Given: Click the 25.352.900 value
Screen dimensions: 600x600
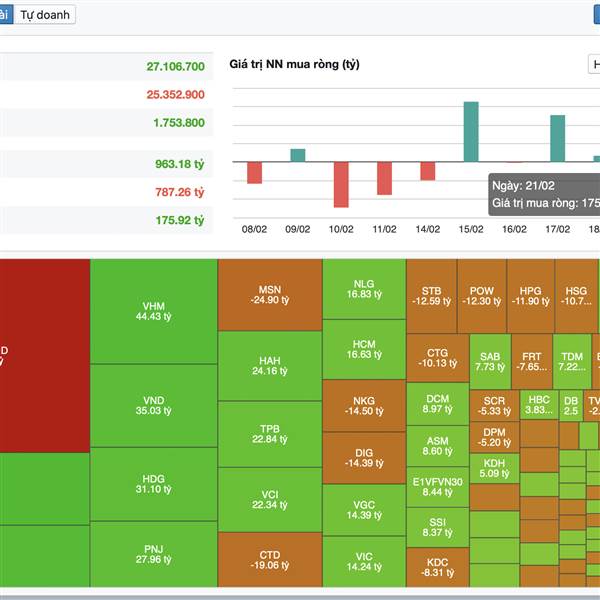Looking at the screenshot, I should [x=176, y=95].
